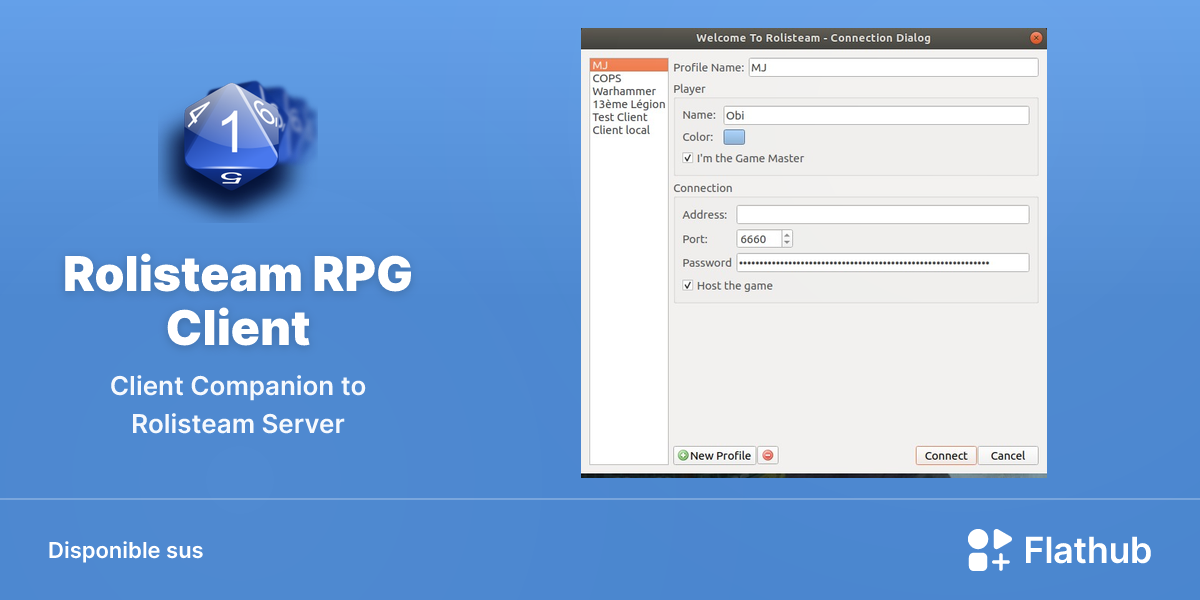Click the Connect button
Screen dimensions: 1200x600
click(x=946, y=455)
